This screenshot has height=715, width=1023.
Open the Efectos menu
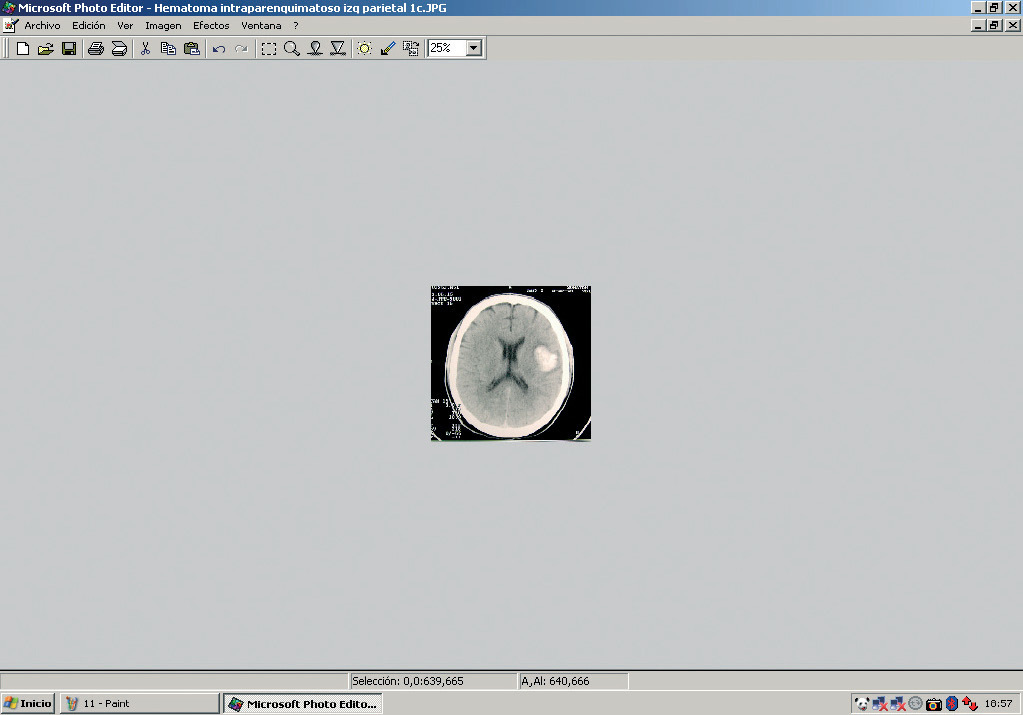211,26
